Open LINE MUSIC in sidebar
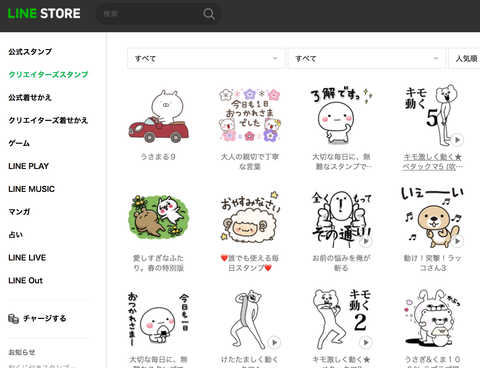 tap(31, 189)
